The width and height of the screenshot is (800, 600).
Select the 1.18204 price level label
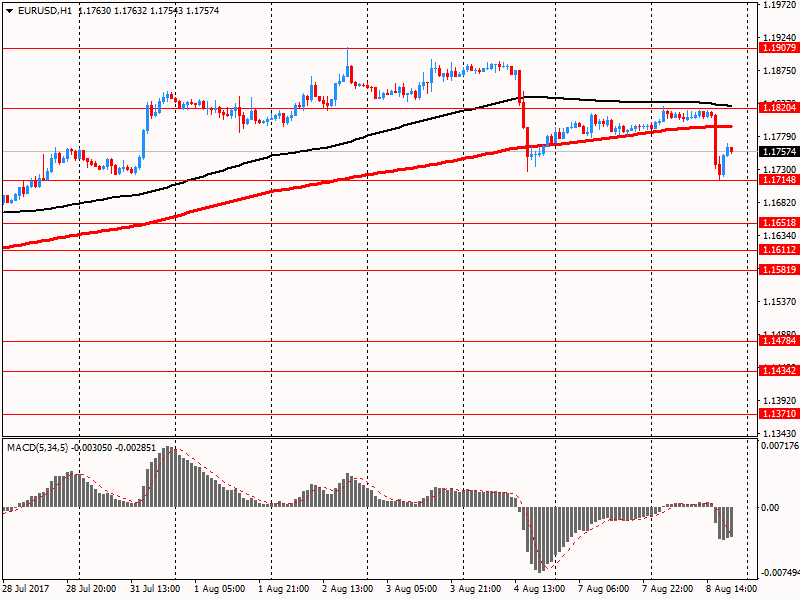click(779, 108)
